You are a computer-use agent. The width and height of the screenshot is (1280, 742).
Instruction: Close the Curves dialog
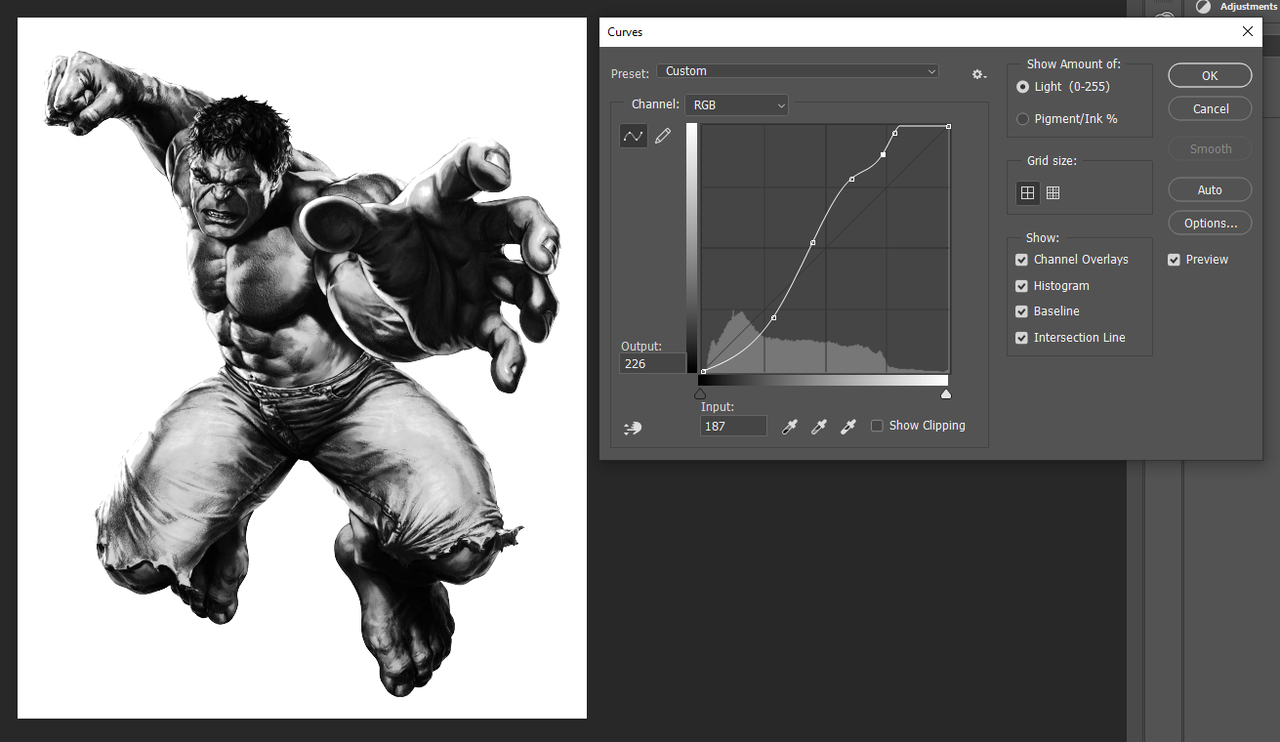tap(1247, 31)
